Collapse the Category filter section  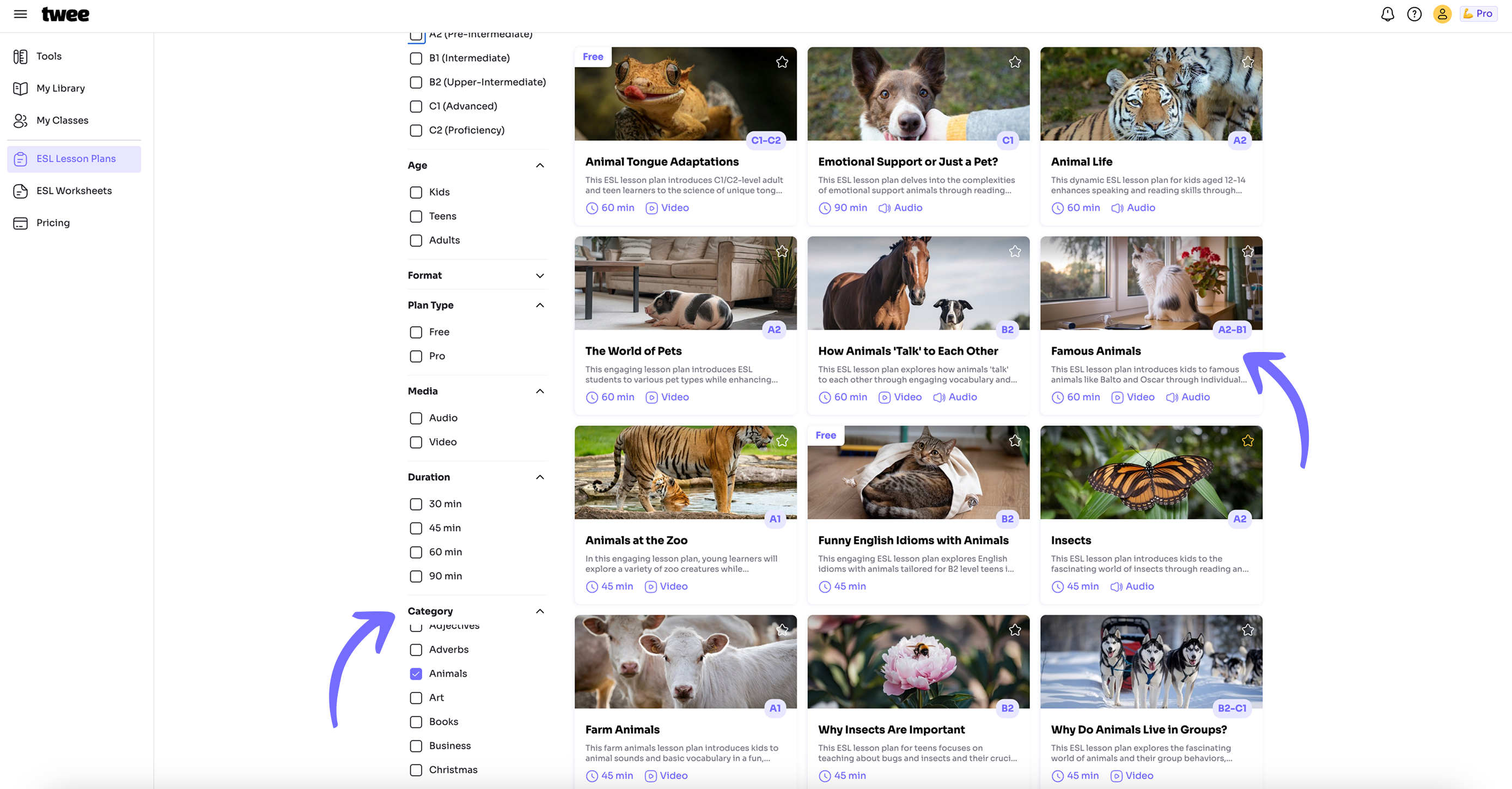point(539,611)
